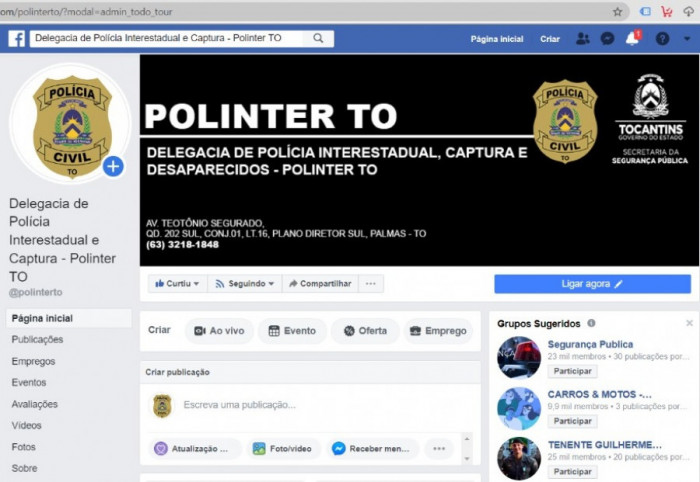Select Avaliações in the sidebar
This screenshot has width=700, height=482.
[35, 404]
